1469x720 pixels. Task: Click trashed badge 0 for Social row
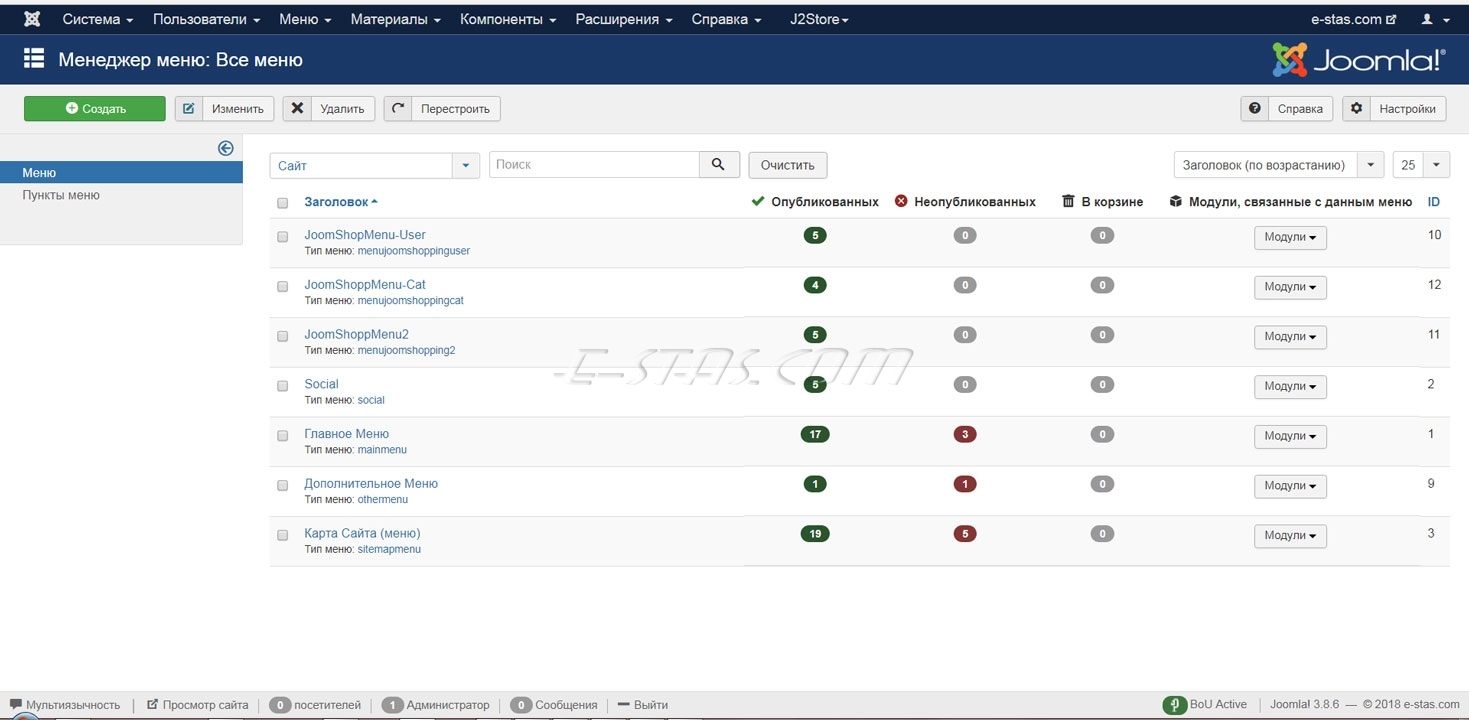click(x=1102, y=384)
